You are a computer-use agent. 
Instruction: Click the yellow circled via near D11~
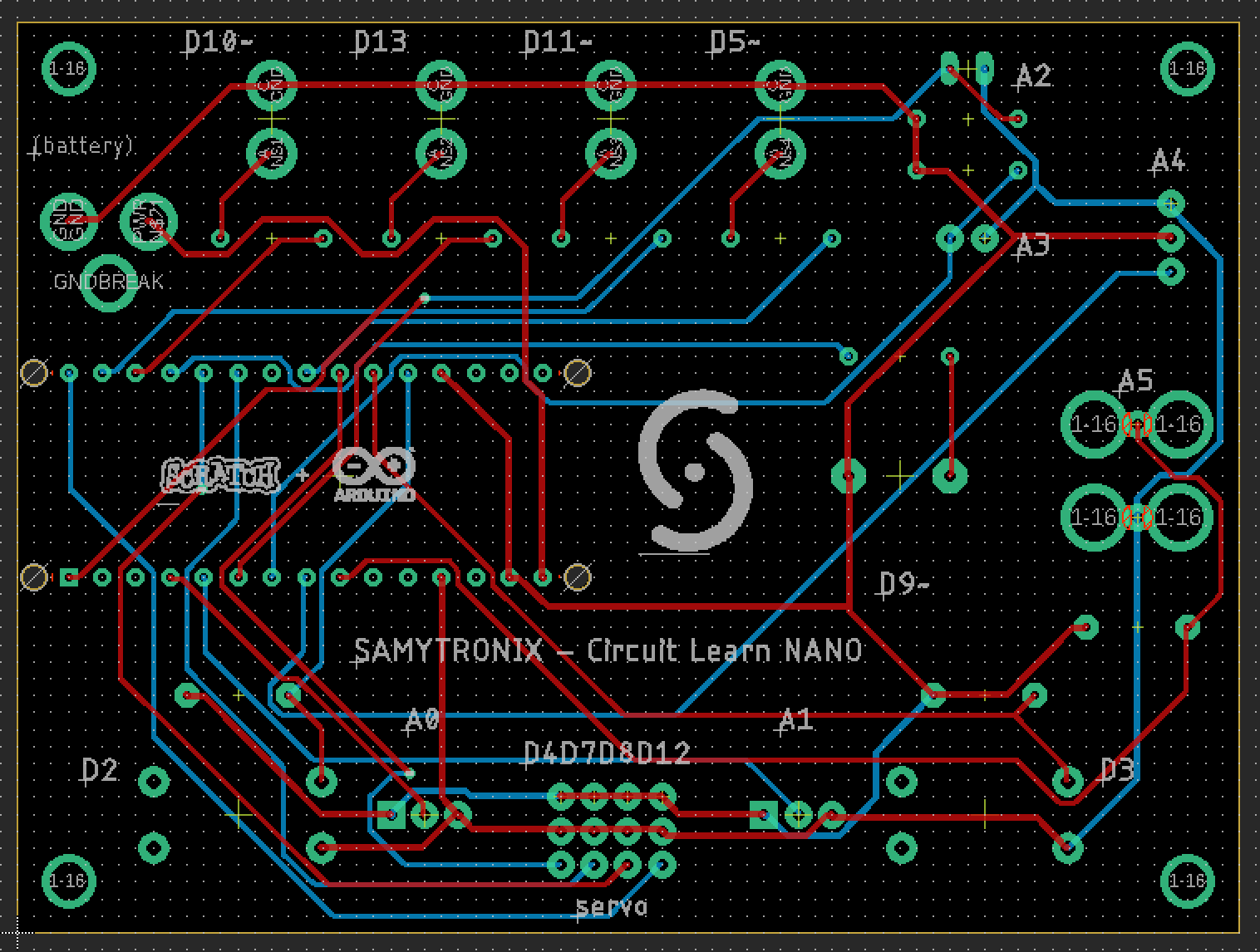coord(579,372)
